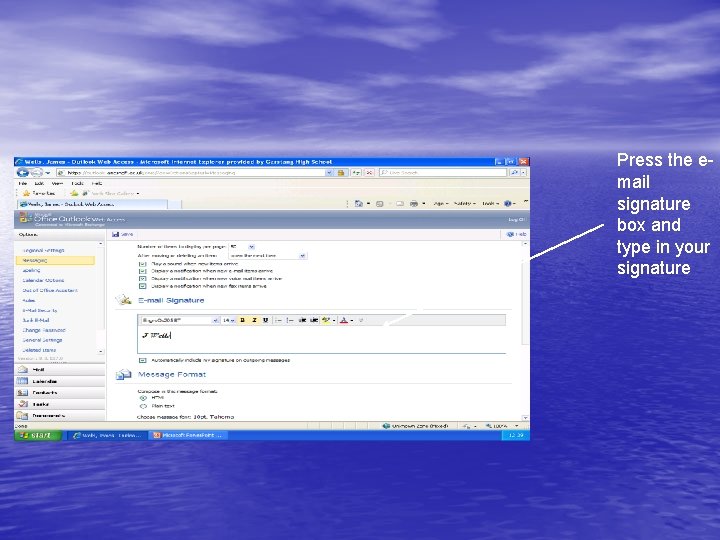Image resolution: width=720 pixels, height=540 pixels.
Task: Open the Calendar navigation button
Action: pyautogui.click(x=60, y=381)
